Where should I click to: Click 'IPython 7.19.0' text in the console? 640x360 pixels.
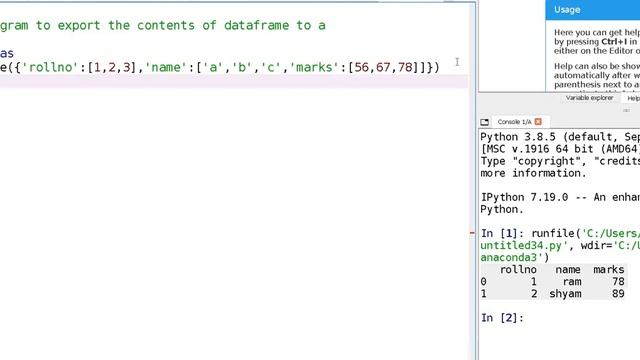pyautogui.click(x=524, y=197)
